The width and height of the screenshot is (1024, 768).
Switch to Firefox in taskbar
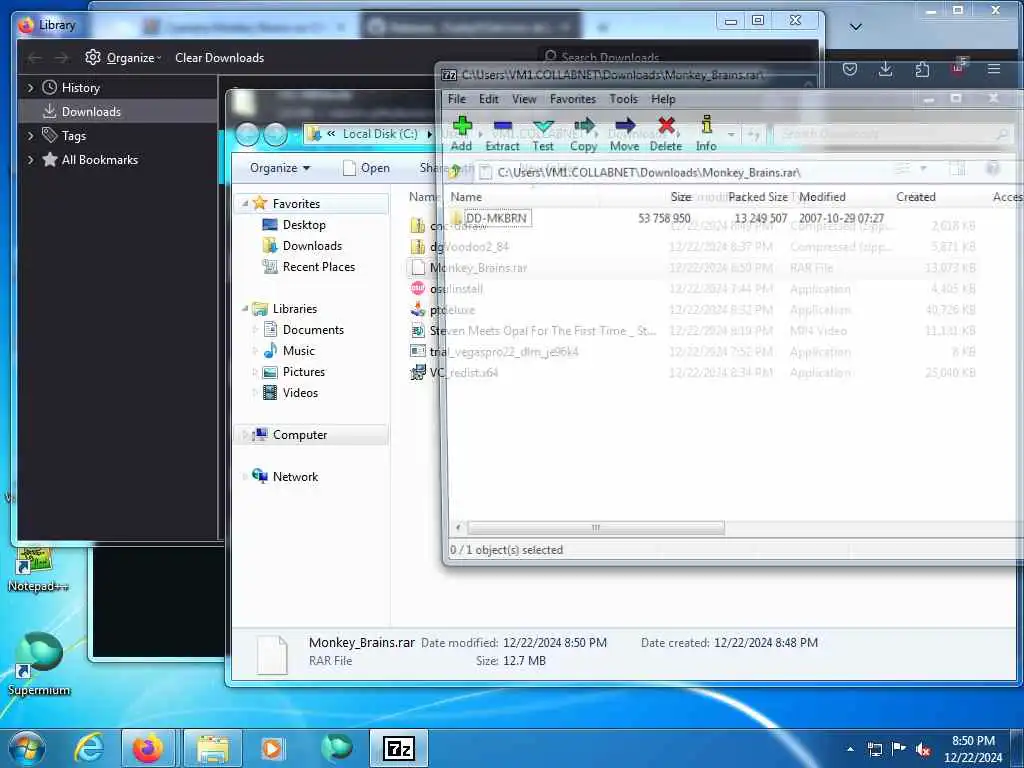pyautogui.click(x=148, y=748)
